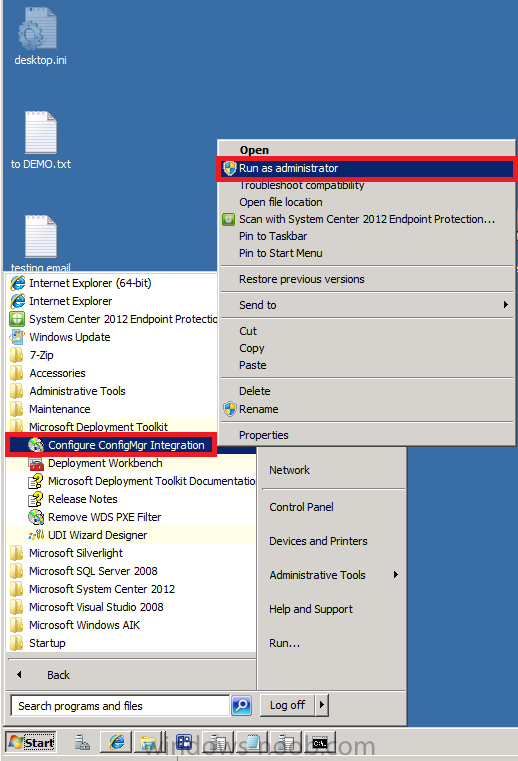The height and width of the screenshot is (761, 518).
Task: Open Help and Support
Action: point(311,609)
